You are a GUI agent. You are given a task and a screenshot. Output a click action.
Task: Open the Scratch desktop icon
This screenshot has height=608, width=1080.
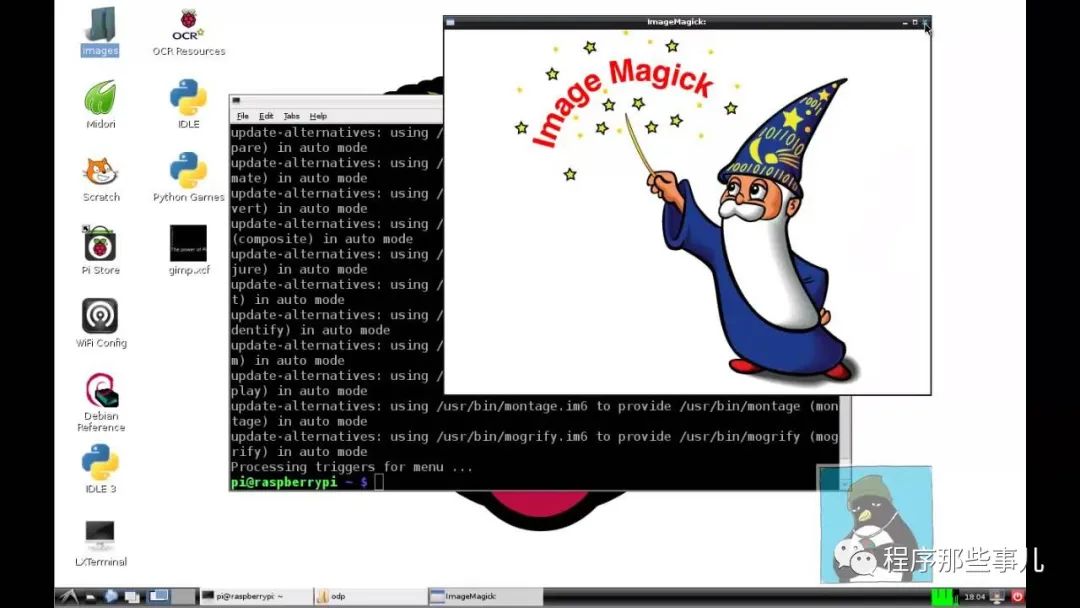pyautogui.click(x=101, y=178)
